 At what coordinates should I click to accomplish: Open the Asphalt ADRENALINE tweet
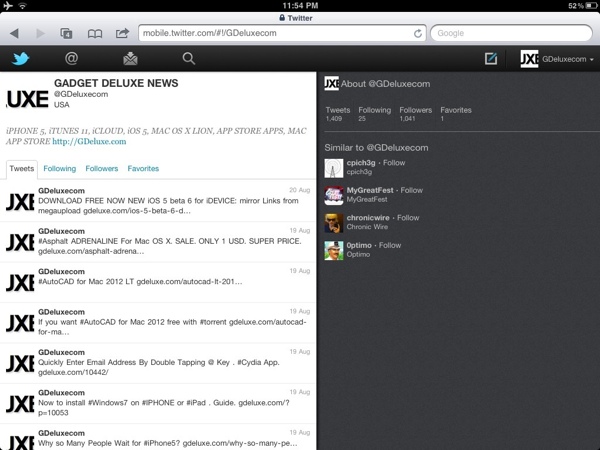pos(158,242)
